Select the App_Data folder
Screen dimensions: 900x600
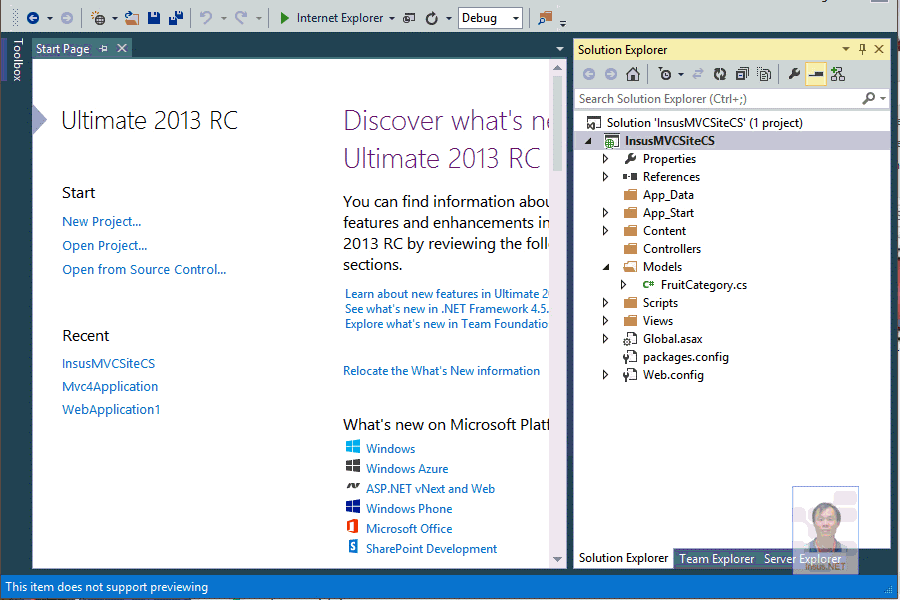coord(668,195)
